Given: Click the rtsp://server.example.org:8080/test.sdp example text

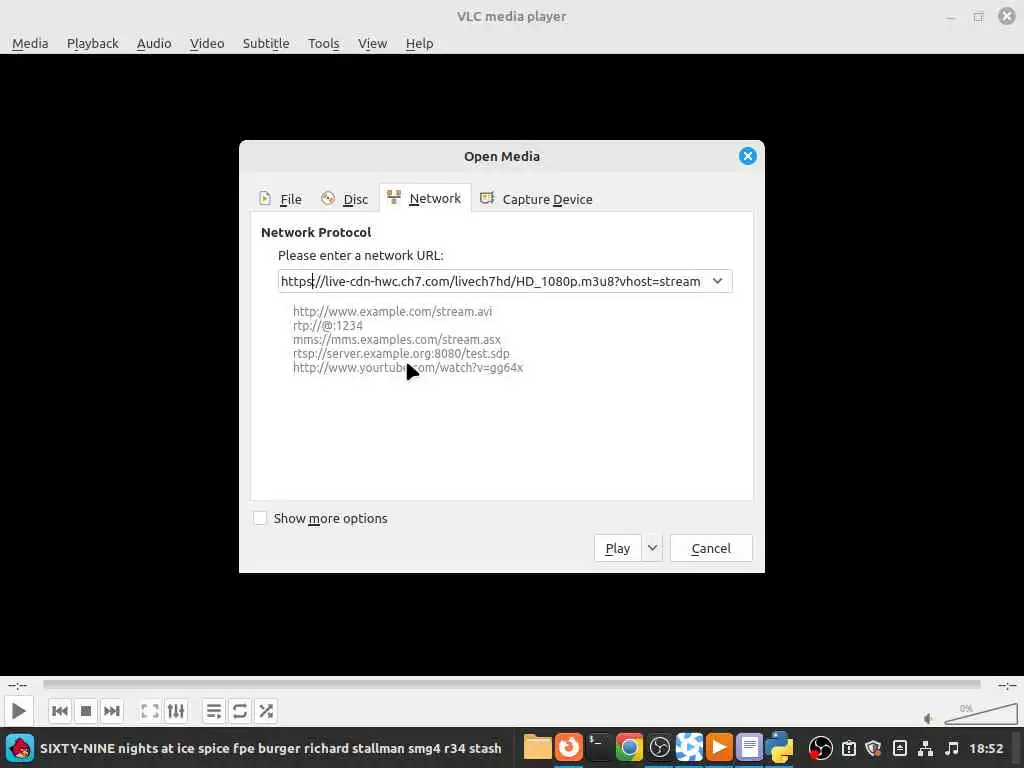Looking at the screenshot, I should pos(401,353).
